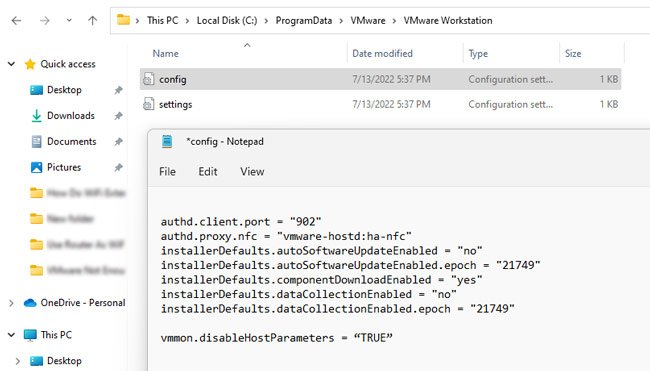650x371 pixels.
Task: Click the pin icon beside Pictures
Action: coord(119,167)
